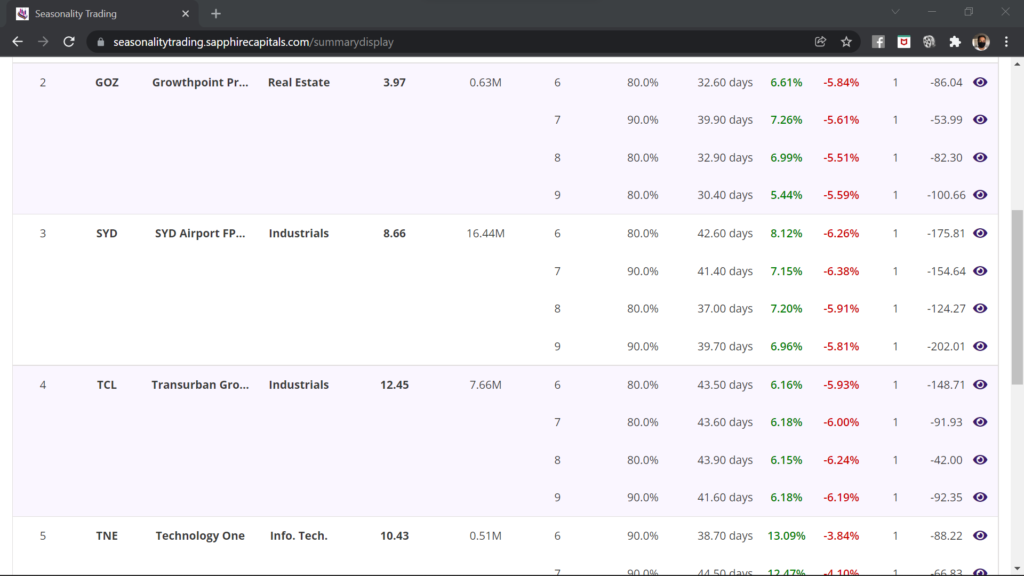1024x576 pixels.
Task: Click the SYD ticker symbol
Action: (107, 233)
